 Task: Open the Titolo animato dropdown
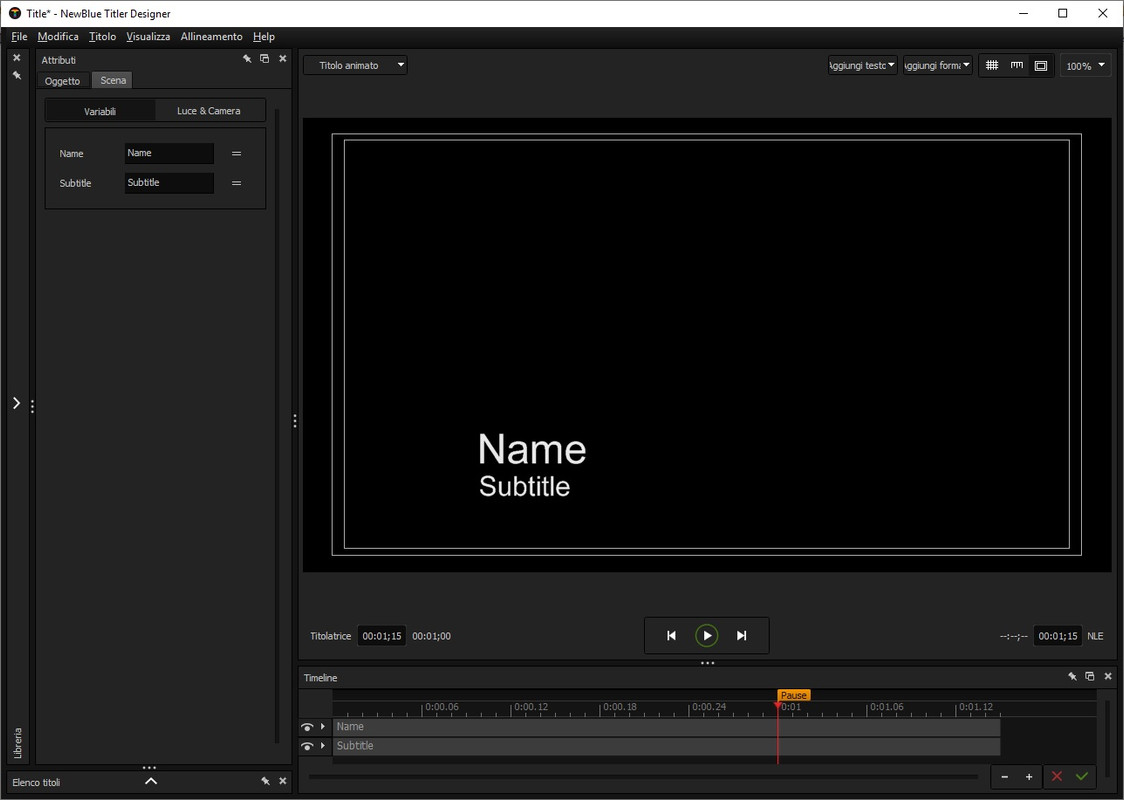coord(356,65)
